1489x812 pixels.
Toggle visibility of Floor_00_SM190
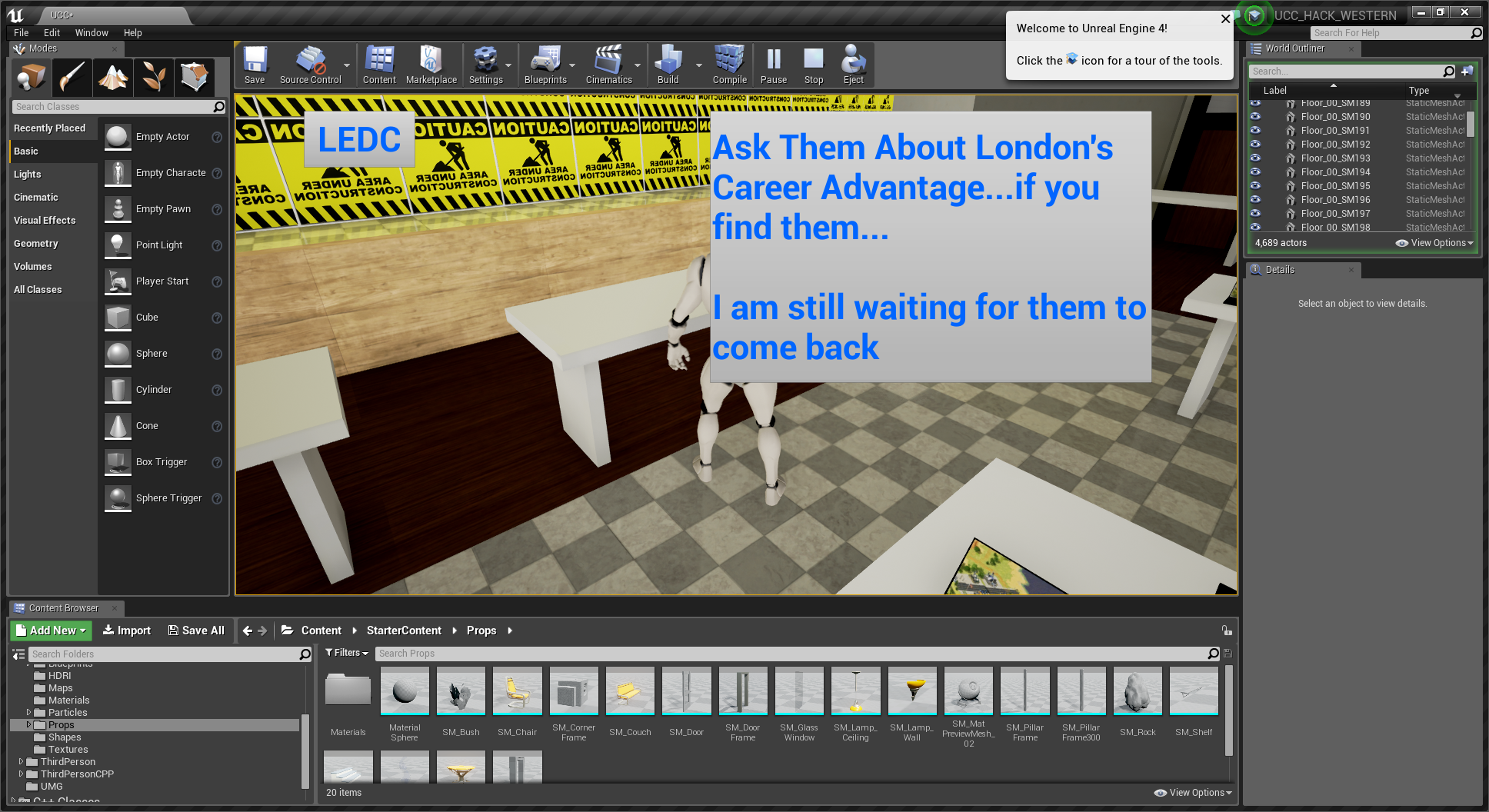pos(1255,117)
